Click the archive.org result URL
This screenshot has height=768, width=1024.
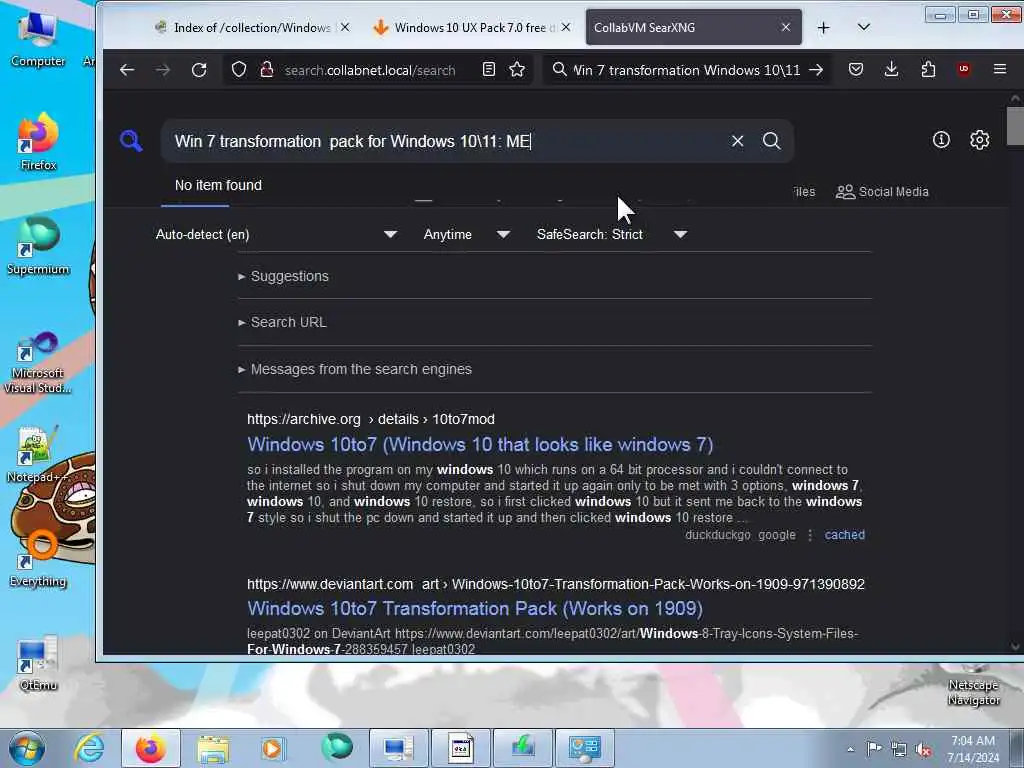click(x=371, y=419)
